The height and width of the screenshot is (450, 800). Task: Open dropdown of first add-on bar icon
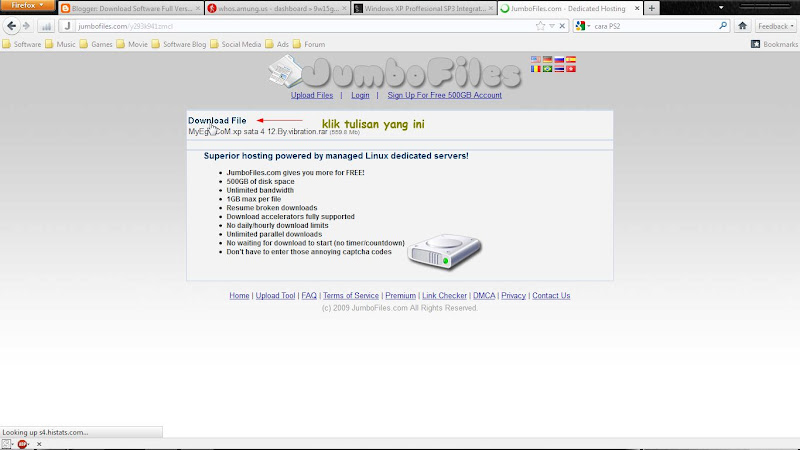coord(13,444)
